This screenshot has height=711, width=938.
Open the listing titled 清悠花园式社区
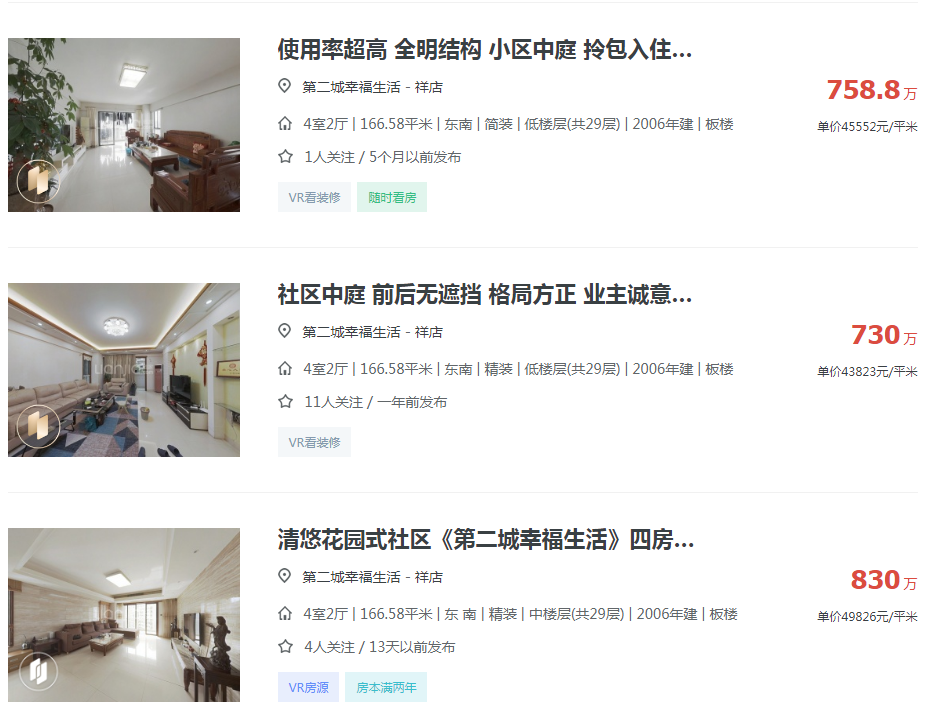coord(486,540)
